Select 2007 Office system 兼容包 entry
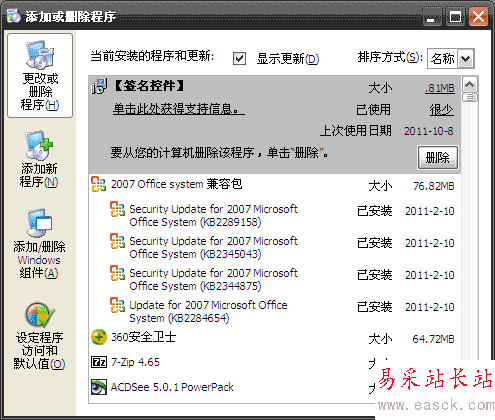 click(x=274, y=184)
